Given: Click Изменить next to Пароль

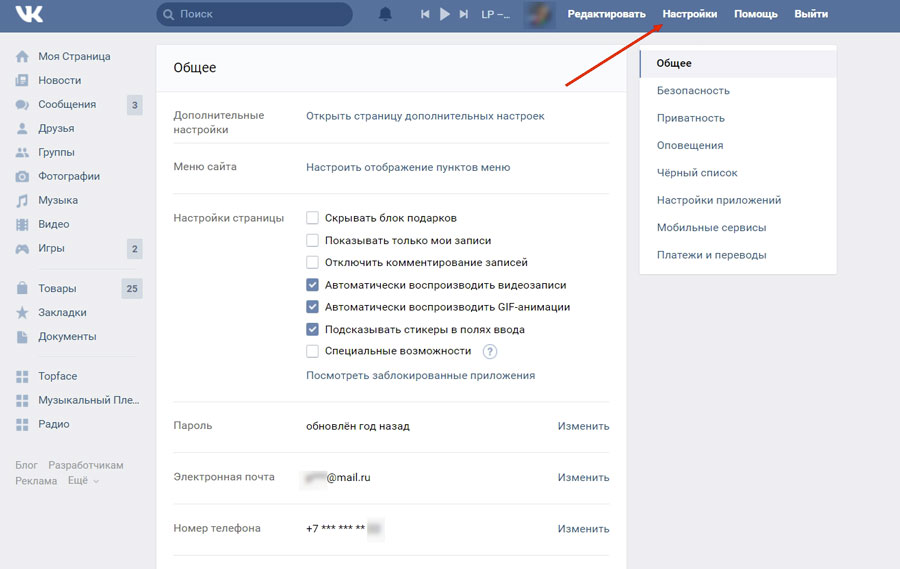Looking at the screenshot, I should (583, 426).
